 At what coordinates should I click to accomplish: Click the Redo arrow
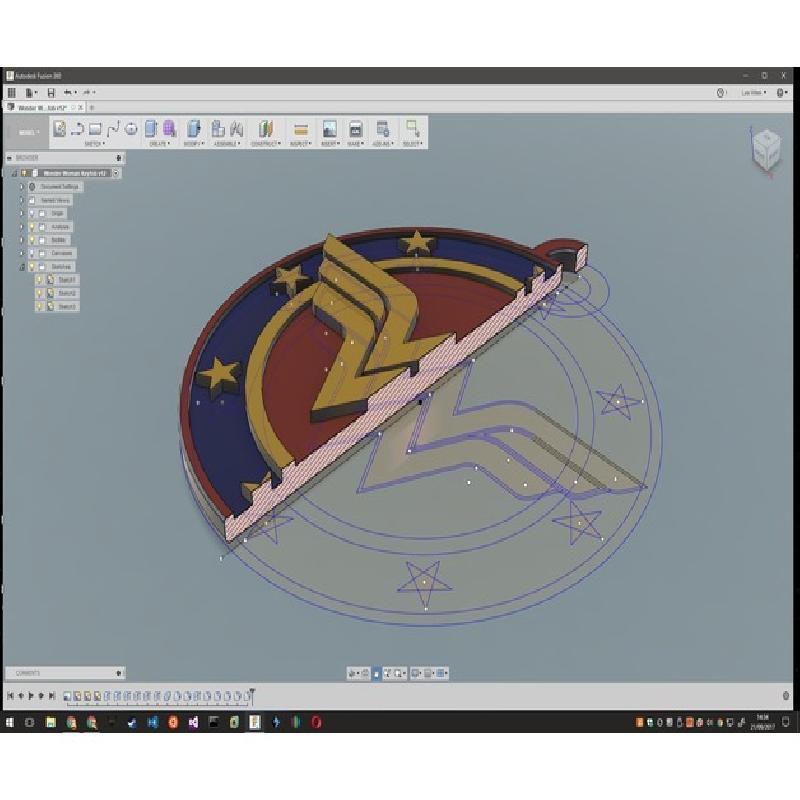88,92
